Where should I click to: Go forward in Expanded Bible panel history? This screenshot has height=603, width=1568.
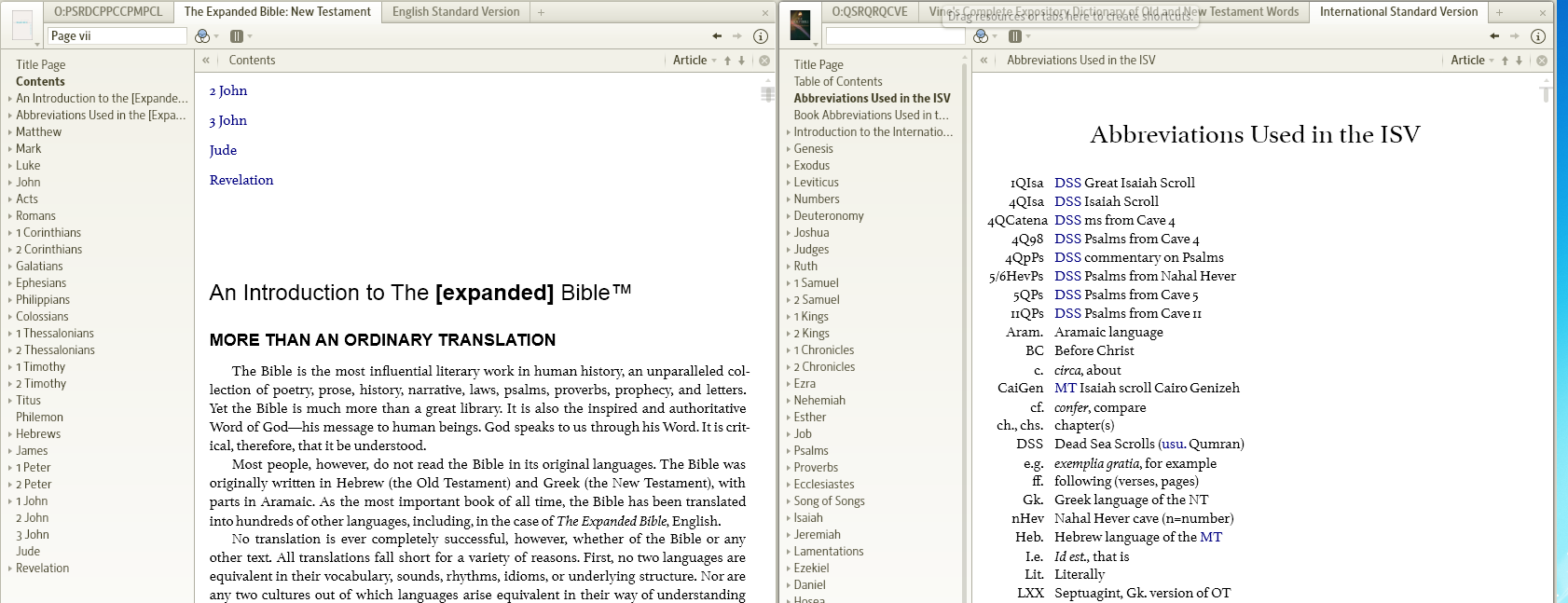[x=737, y=36]
